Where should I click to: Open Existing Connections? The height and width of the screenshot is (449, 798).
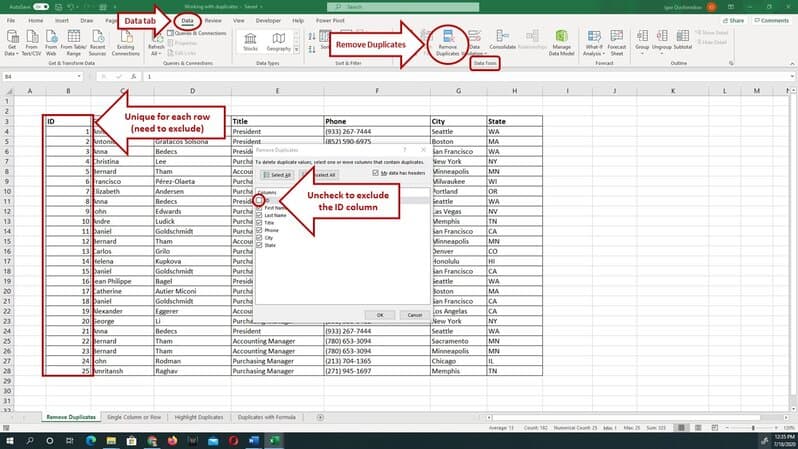click(x=126, y=42)
